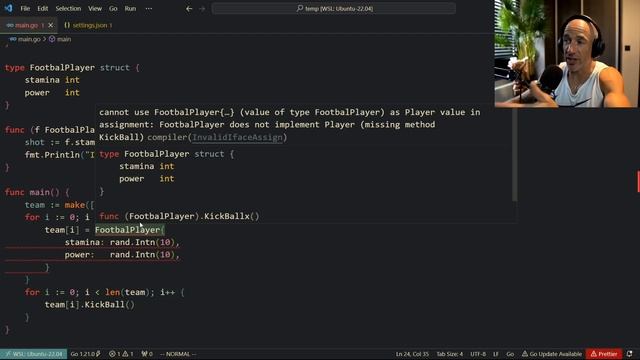Click 'for i := 0; i < len(team); i++' line
Screen dimensions: 640x360
(x=104, y=292)
